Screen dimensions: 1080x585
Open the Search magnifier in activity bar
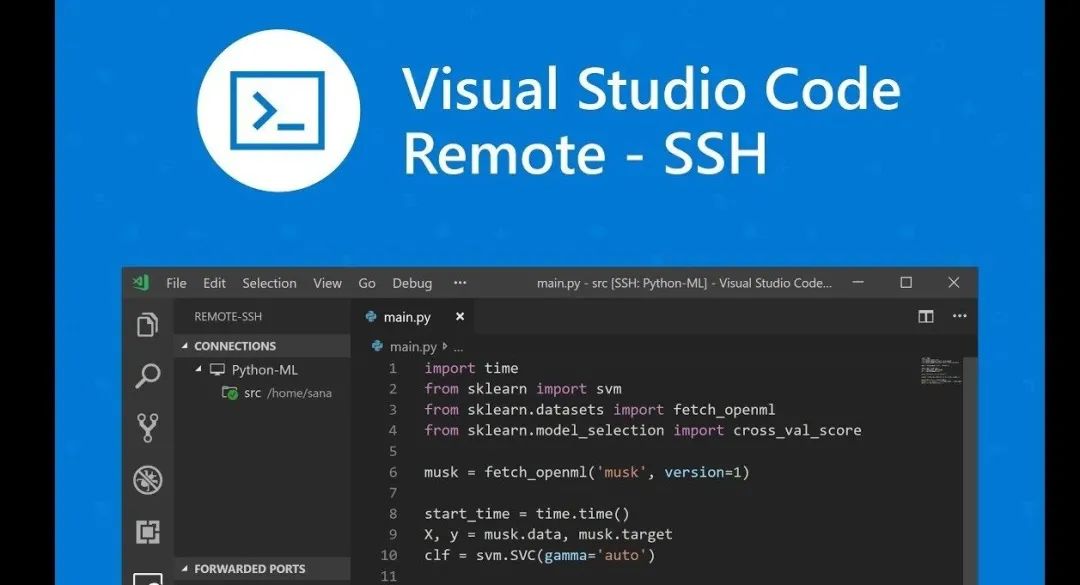click(147, 376)
